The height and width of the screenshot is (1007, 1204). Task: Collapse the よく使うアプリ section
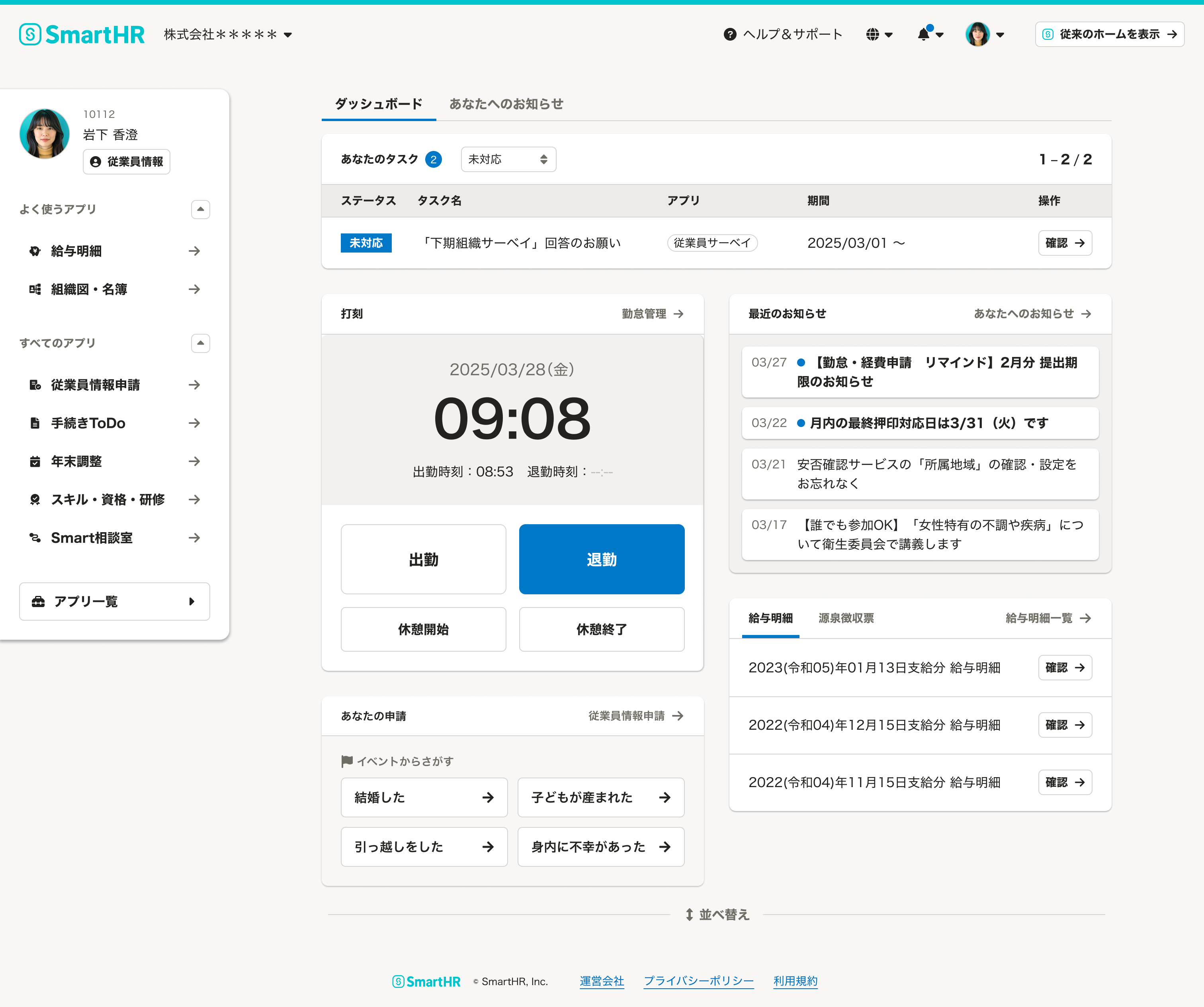pyautogui.click(x=200, y=209)
